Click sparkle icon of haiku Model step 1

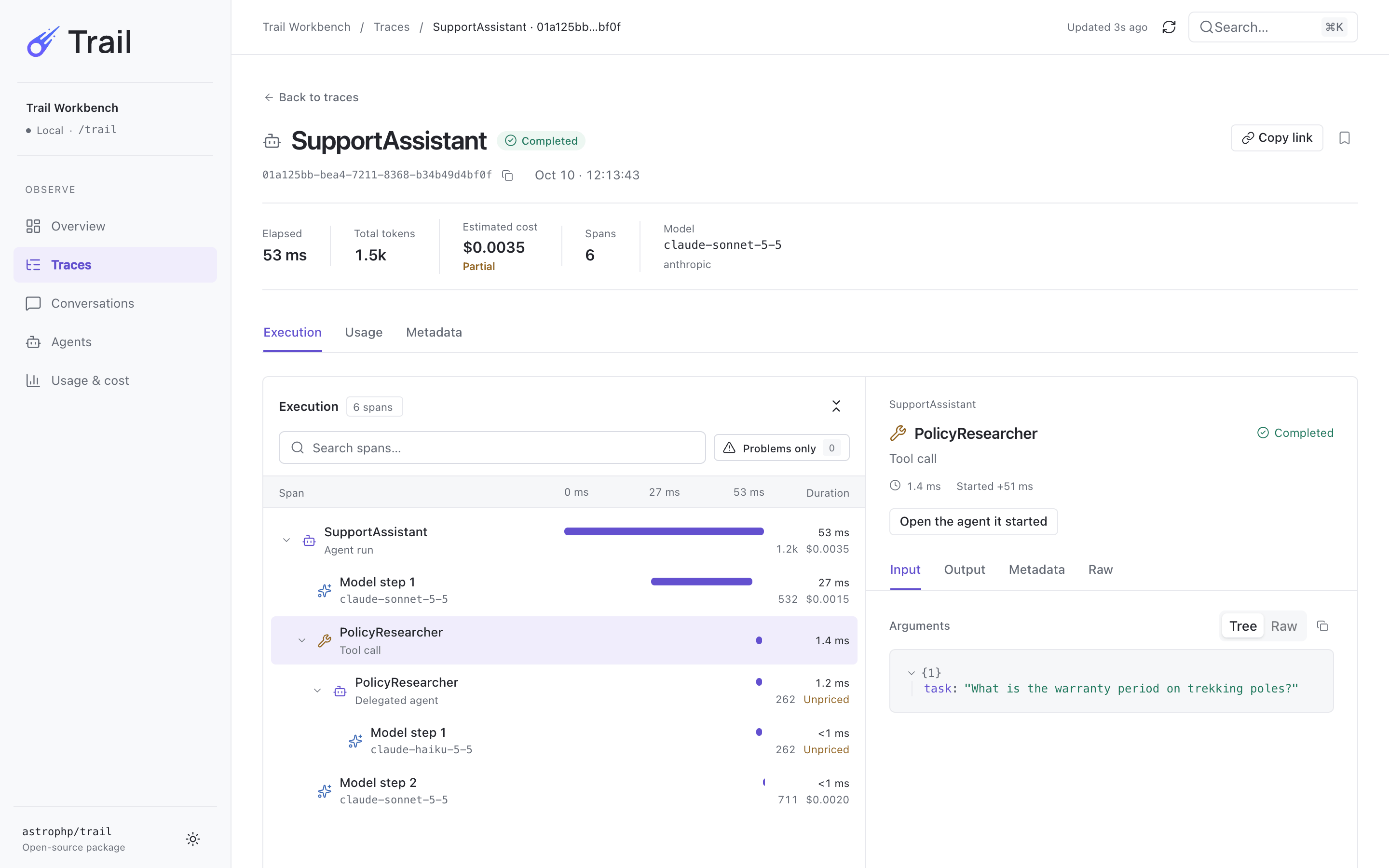356,741
